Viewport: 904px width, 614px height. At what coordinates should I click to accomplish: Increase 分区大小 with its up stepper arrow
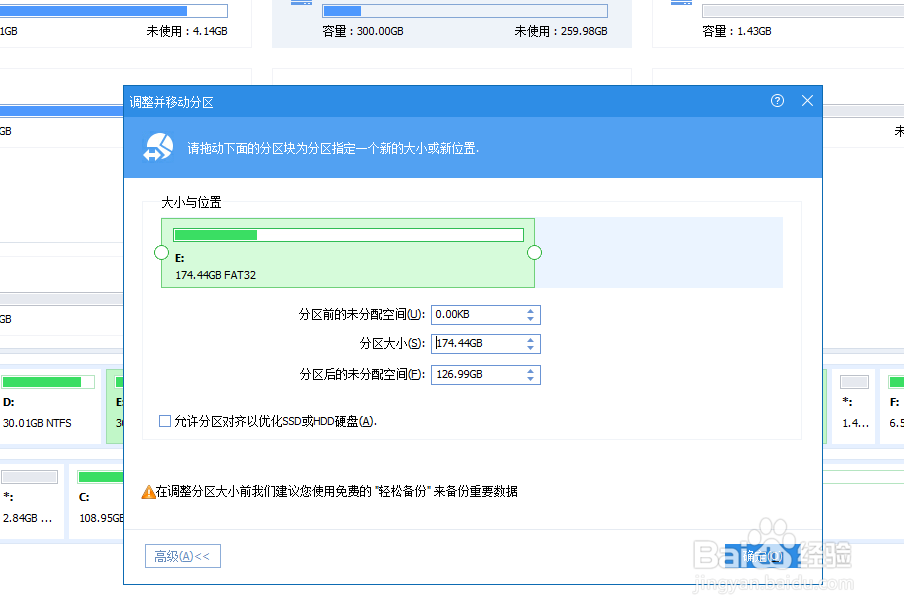tap(533, 338)
